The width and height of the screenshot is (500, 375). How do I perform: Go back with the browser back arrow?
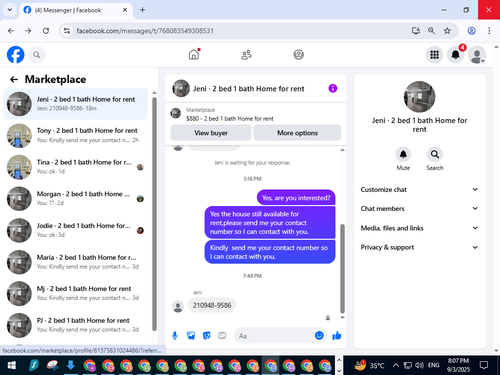tap(11, 31)
